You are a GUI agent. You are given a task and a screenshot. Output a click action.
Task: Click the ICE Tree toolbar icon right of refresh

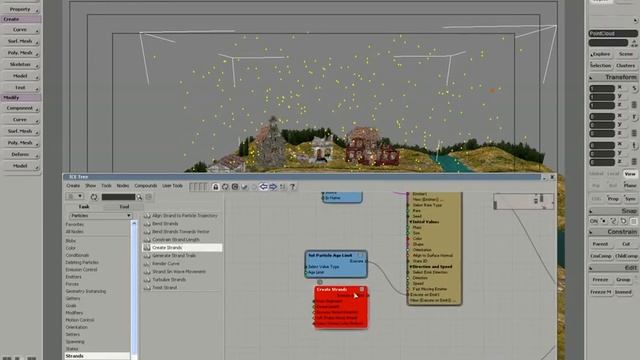235,187
